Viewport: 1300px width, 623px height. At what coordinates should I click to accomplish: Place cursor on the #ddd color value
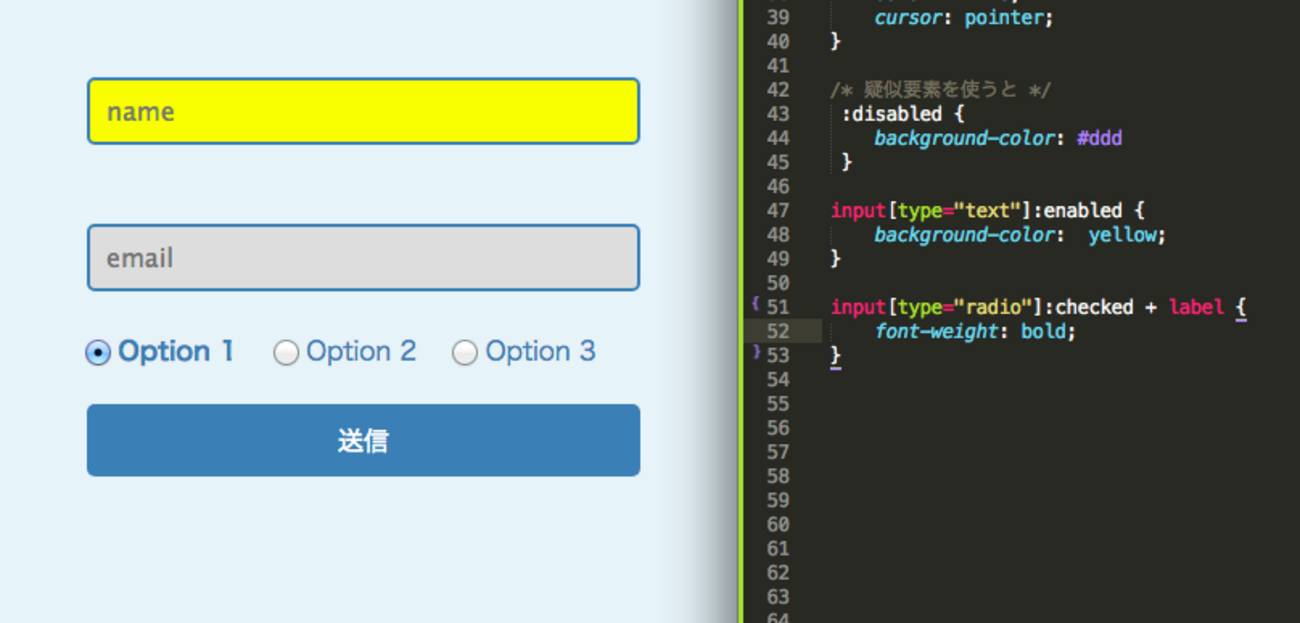pyautogui.click(x=1099, y=138)
